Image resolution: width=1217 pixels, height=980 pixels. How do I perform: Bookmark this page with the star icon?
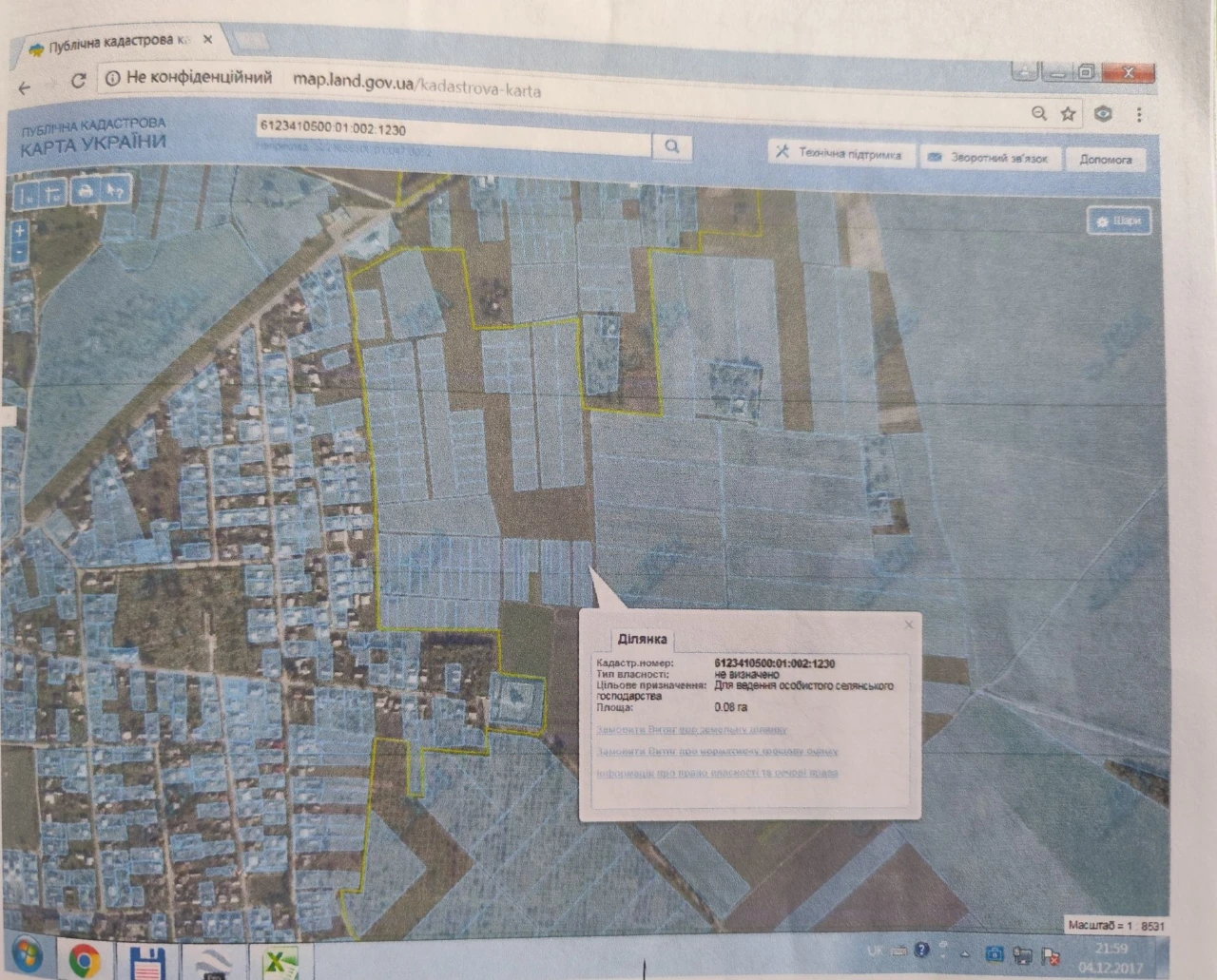1068,114
